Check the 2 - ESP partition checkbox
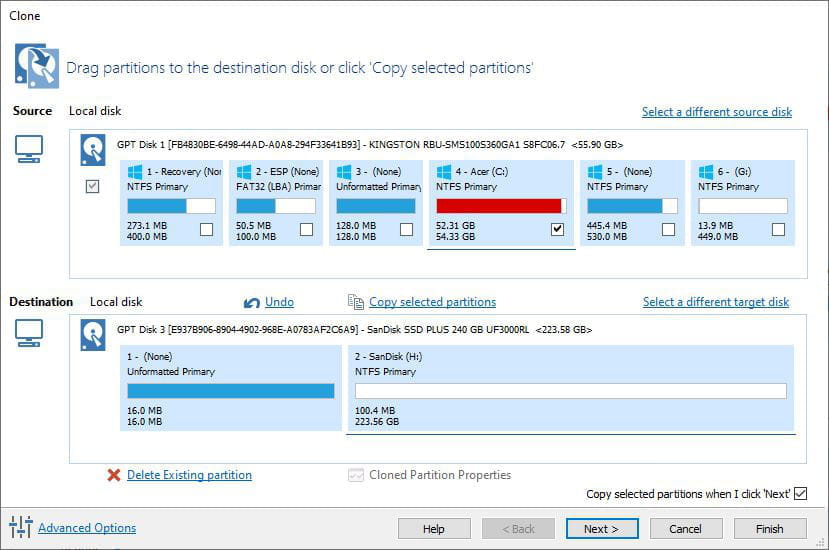The image size is (829, 550). tap(306, 229)
